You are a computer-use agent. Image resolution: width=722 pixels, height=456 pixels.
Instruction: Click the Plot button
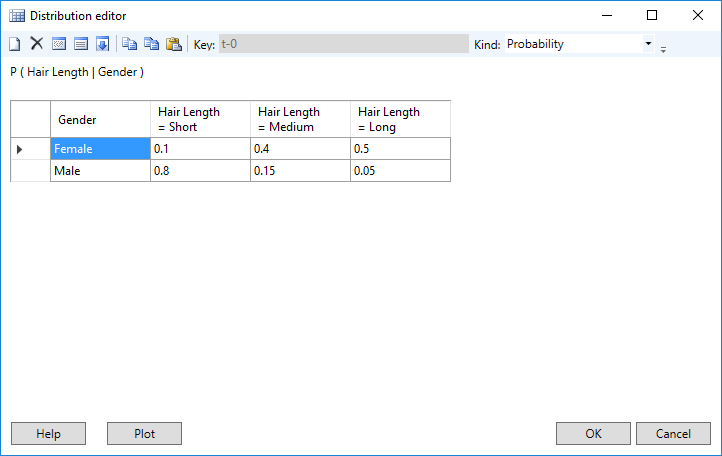[x=144, y=434]
